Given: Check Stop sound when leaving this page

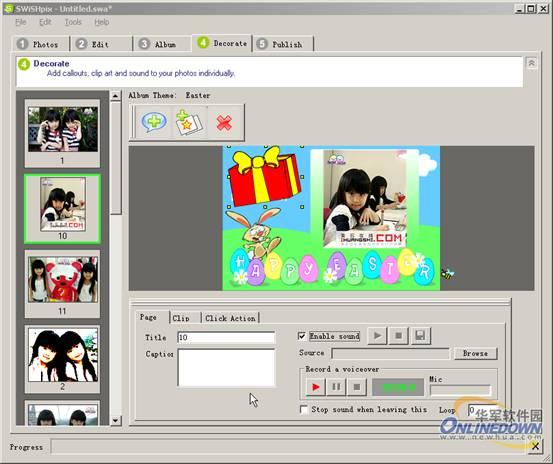Looking at the screenshot, I should (x=303, y=409).
